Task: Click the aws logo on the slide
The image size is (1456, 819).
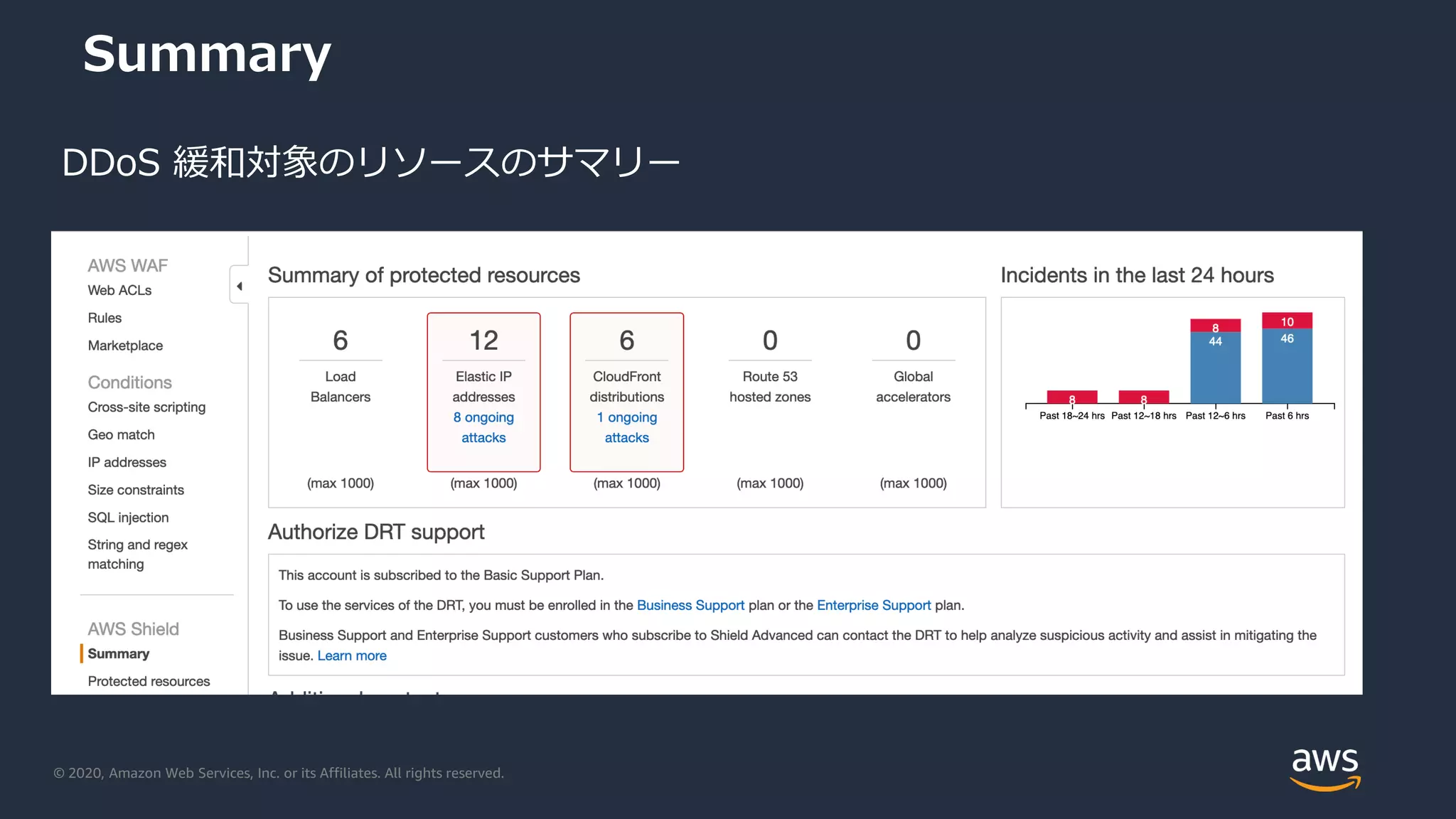Action: pyautogui.click(x=1325, y=769)
